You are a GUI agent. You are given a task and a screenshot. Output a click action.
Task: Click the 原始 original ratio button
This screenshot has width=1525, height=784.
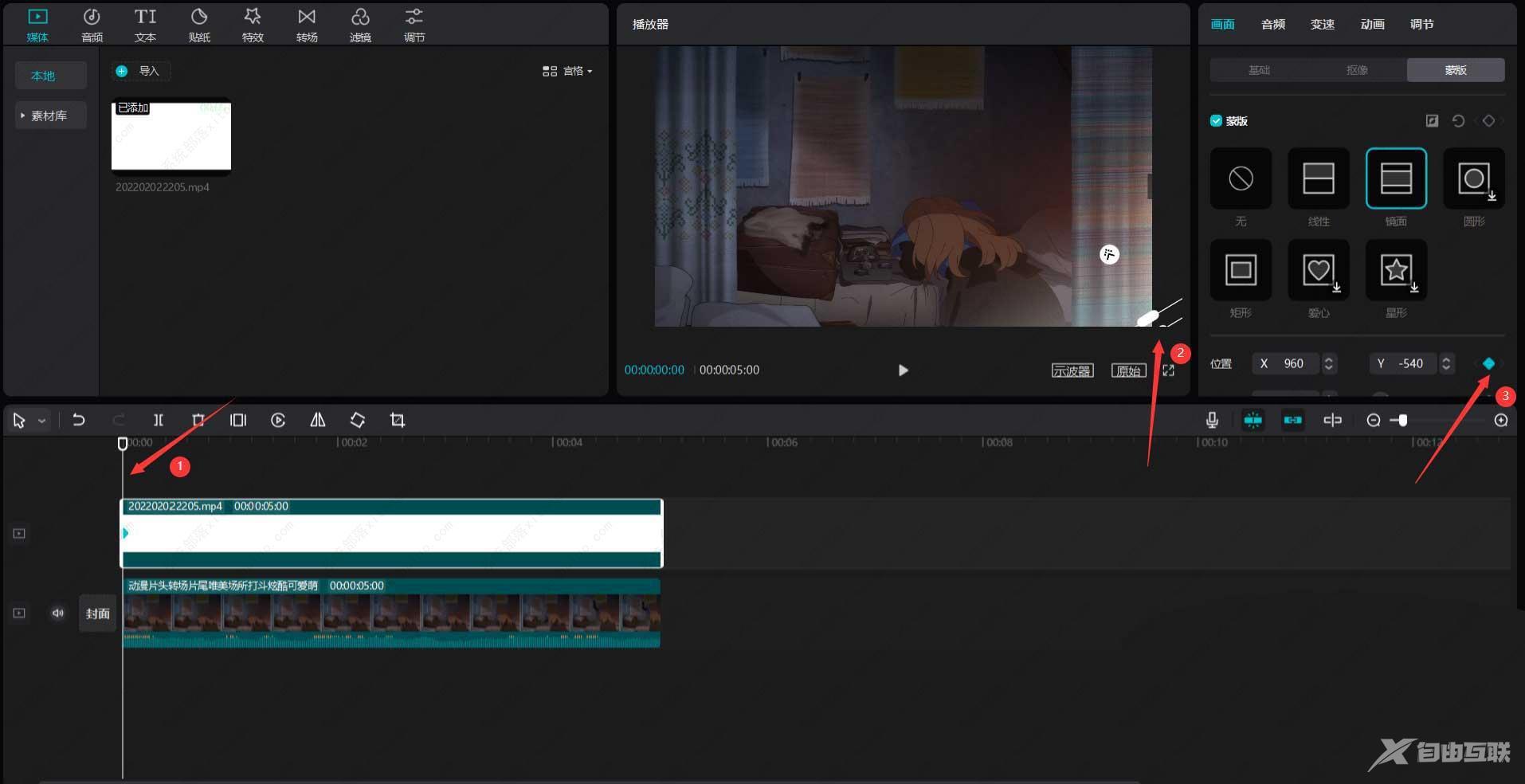[1128, 370]
